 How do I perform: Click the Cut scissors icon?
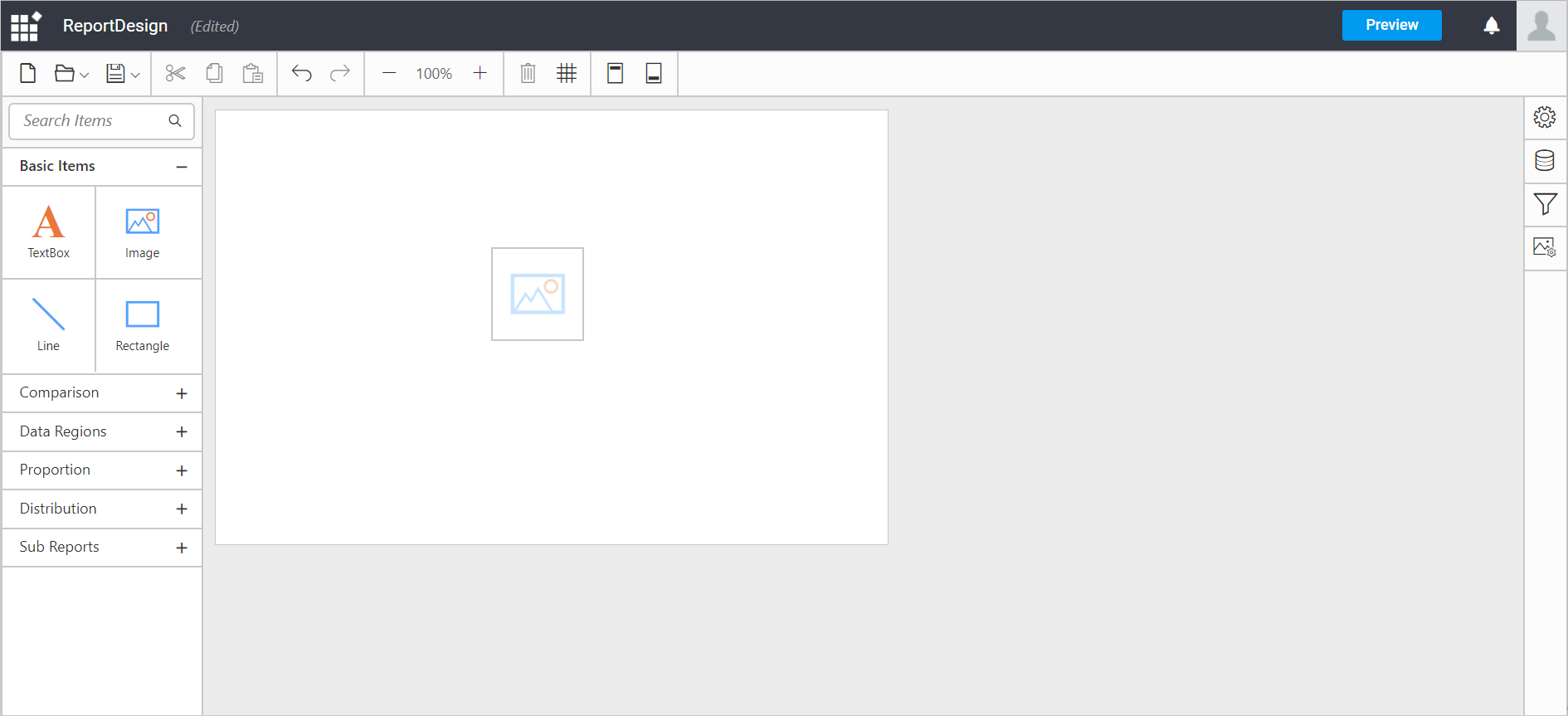point(175,74)
